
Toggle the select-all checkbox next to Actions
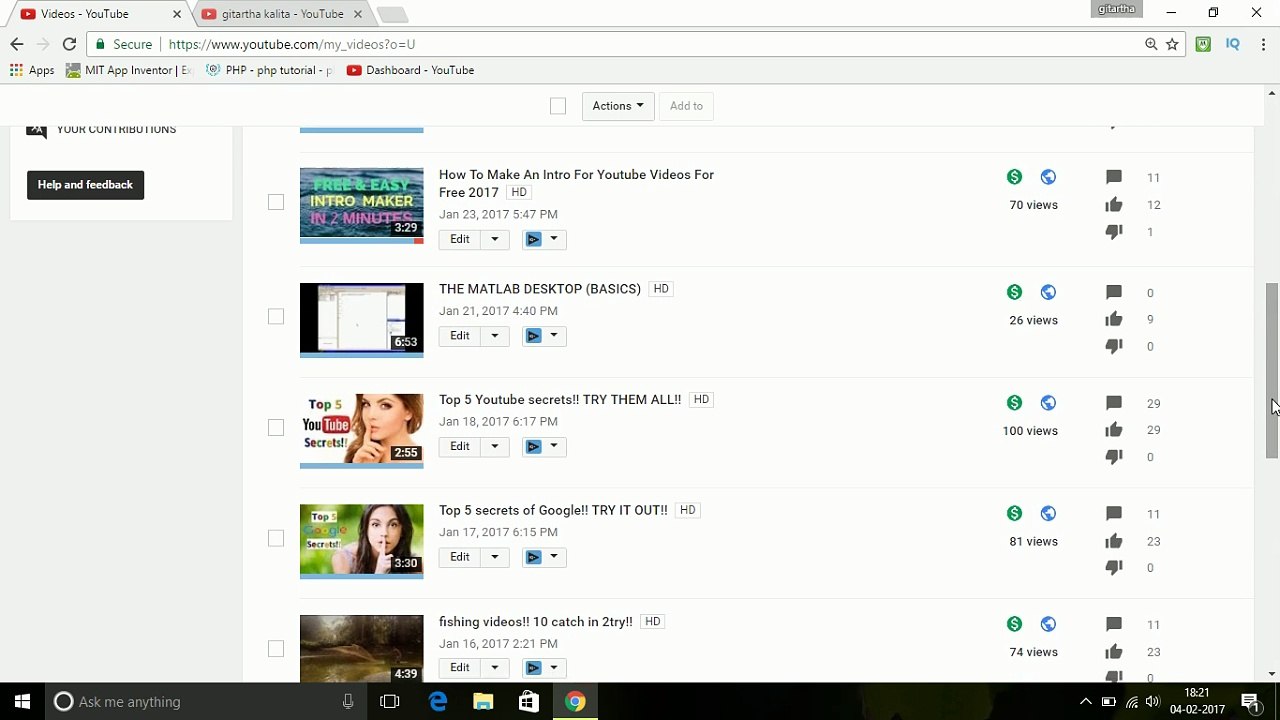pos(558,106)
